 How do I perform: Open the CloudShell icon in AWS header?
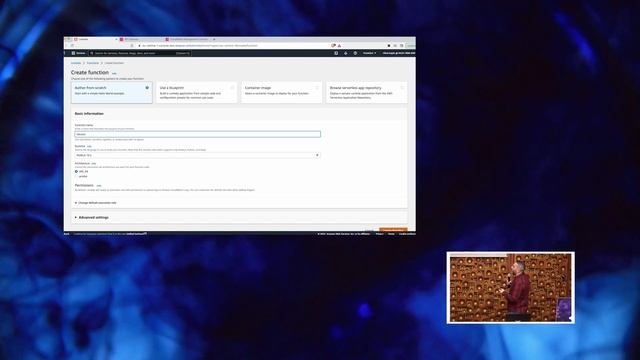pos(336,53)
